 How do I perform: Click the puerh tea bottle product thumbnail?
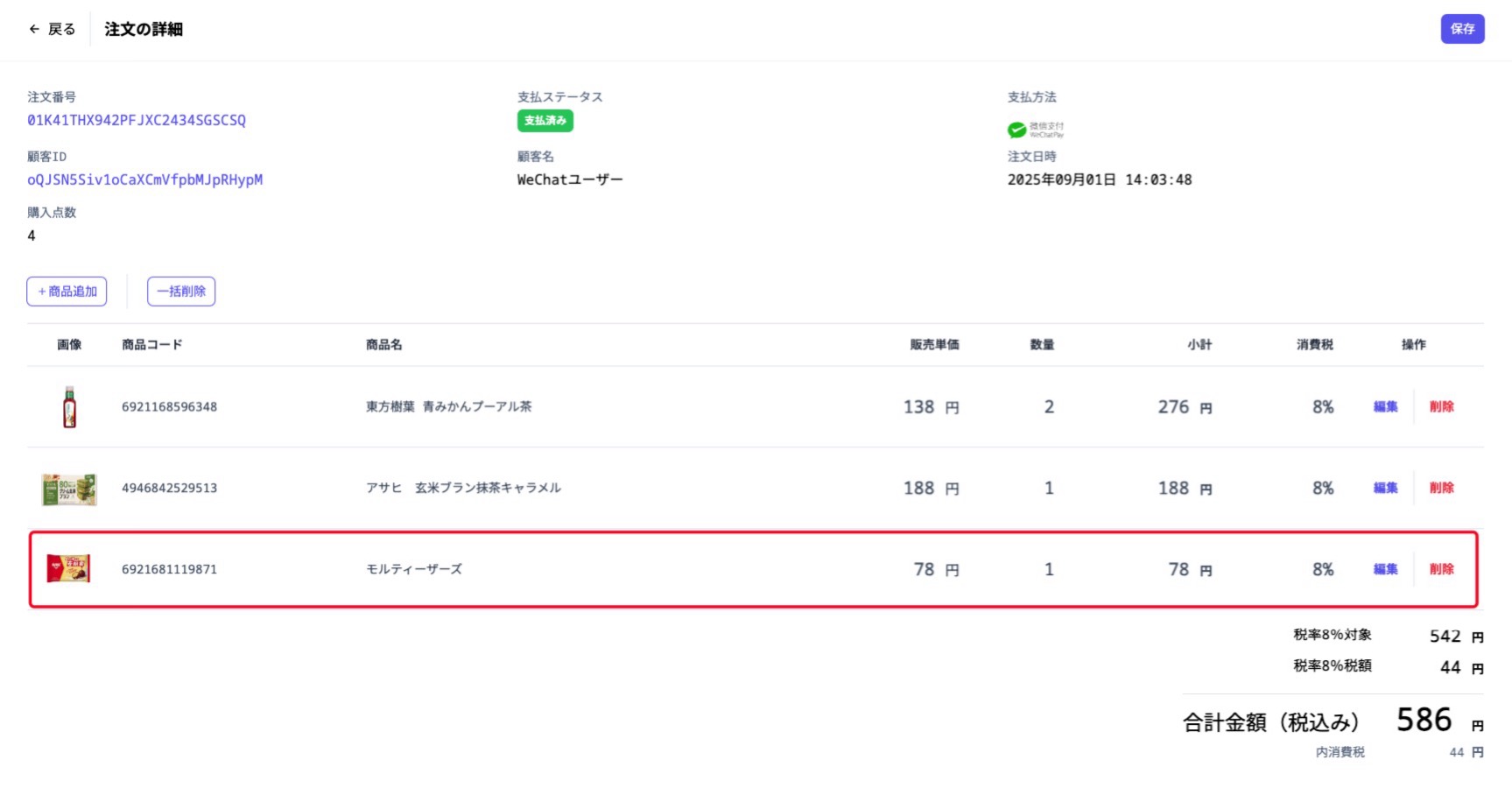(68, 406)
